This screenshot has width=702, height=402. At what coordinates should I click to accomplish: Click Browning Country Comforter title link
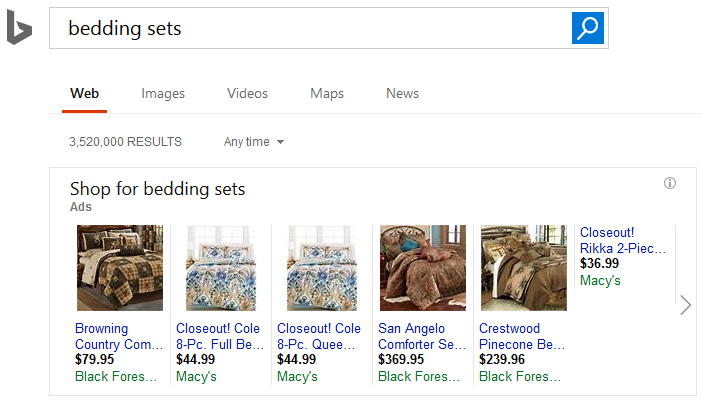click(117, 336)
